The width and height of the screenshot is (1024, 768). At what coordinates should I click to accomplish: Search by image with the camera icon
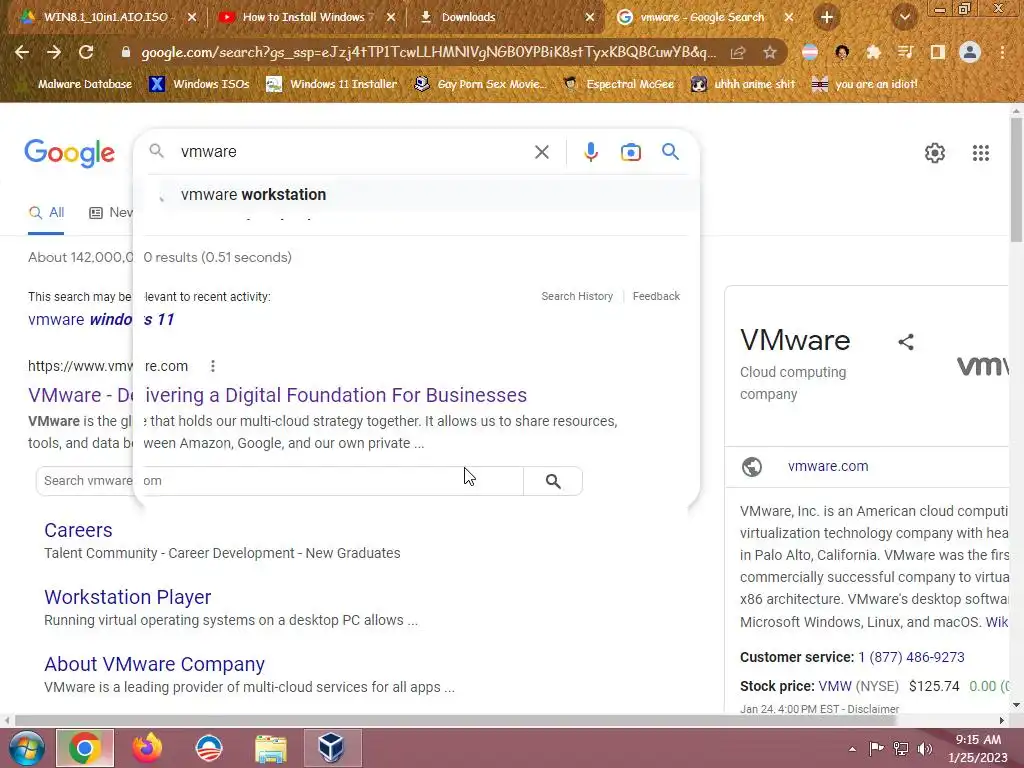pos(630,152)
